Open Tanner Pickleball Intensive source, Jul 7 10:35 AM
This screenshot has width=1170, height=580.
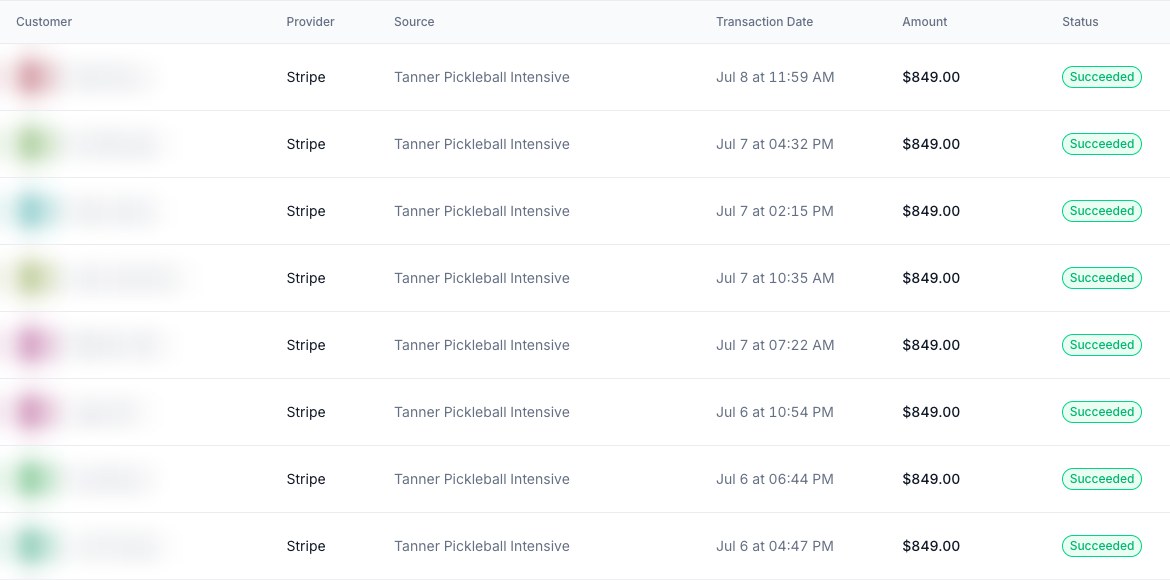(481, 278)
